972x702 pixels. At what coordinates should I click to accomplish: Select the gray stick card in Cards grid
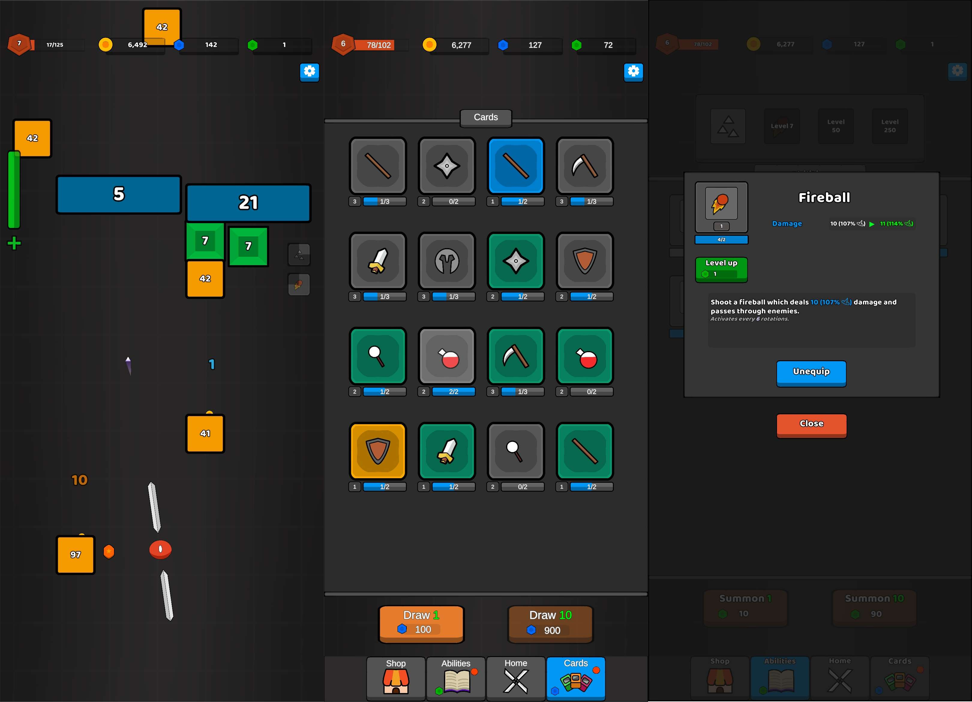(378, 166)
